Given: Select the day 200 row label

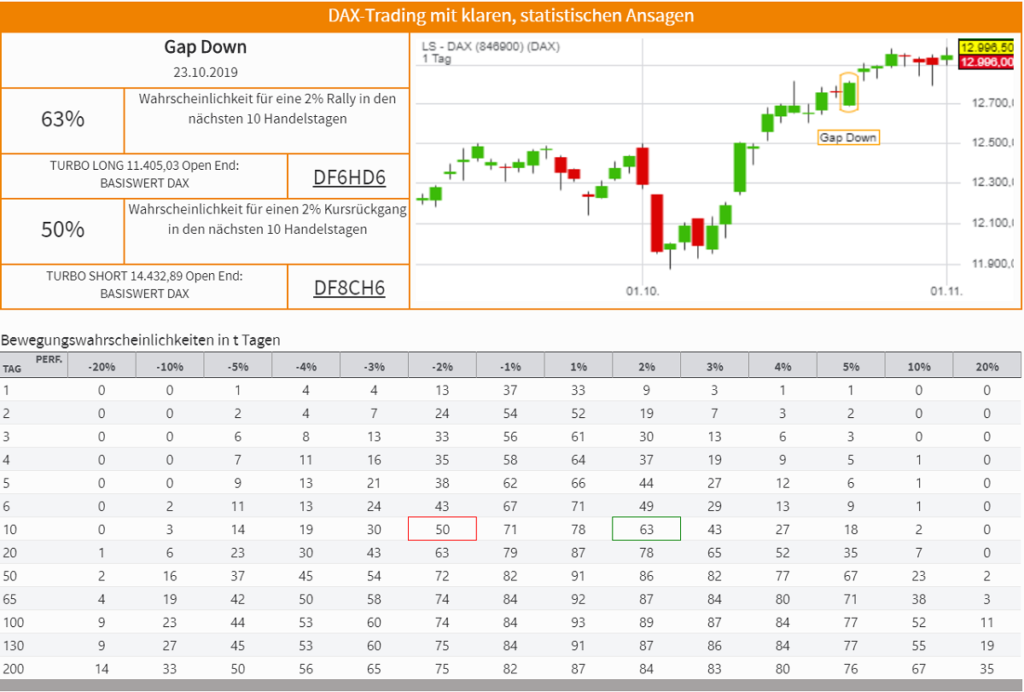Looking at the screenshot, I should click(x=13, y=668).
